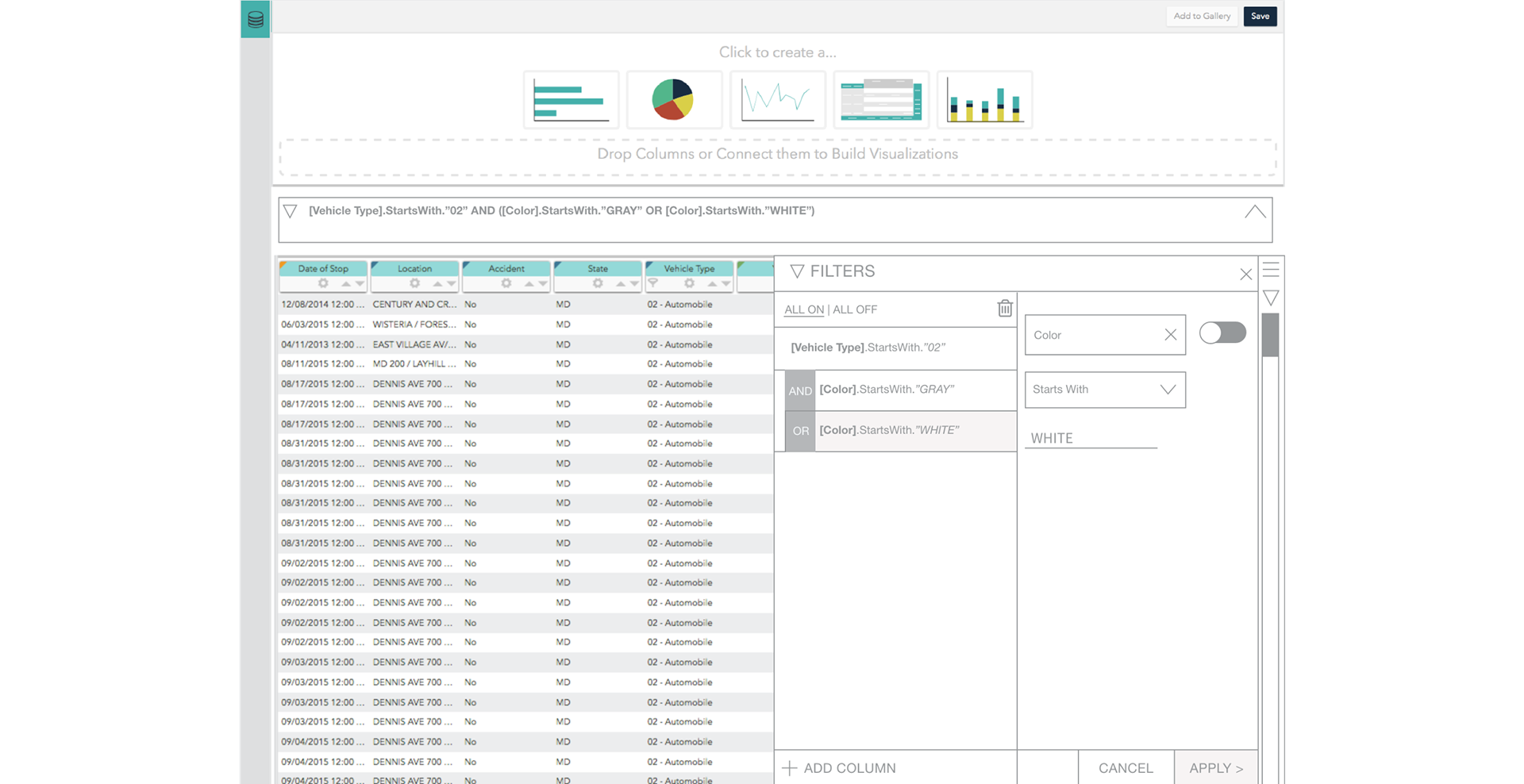Viewport: 1524px width, 784px height.
Task: Sort Date of Stop descending
Action: coord(360,283)
